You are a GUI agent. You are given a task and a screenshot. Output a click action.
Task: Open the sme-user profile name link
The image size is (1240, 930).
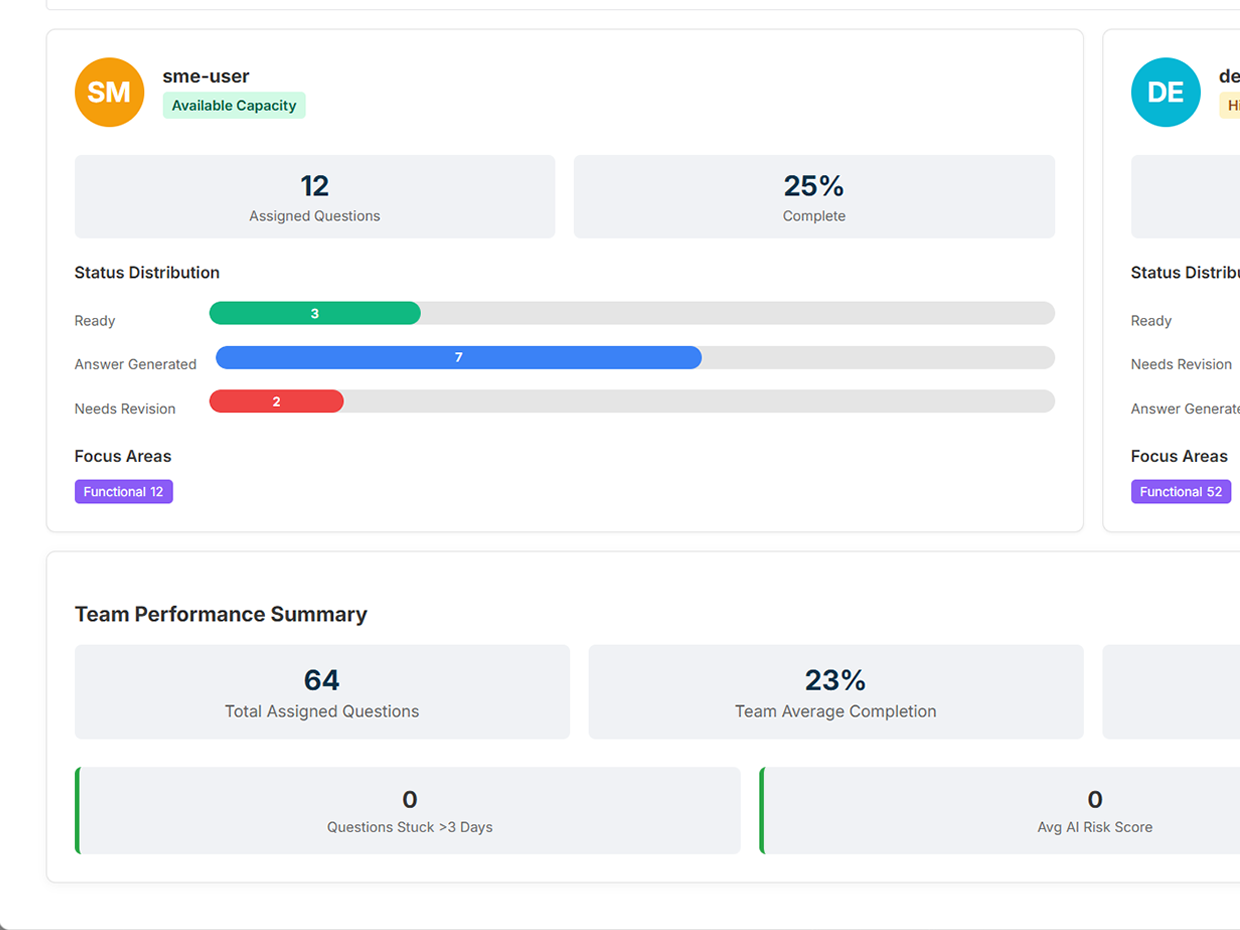pos(205,76)
